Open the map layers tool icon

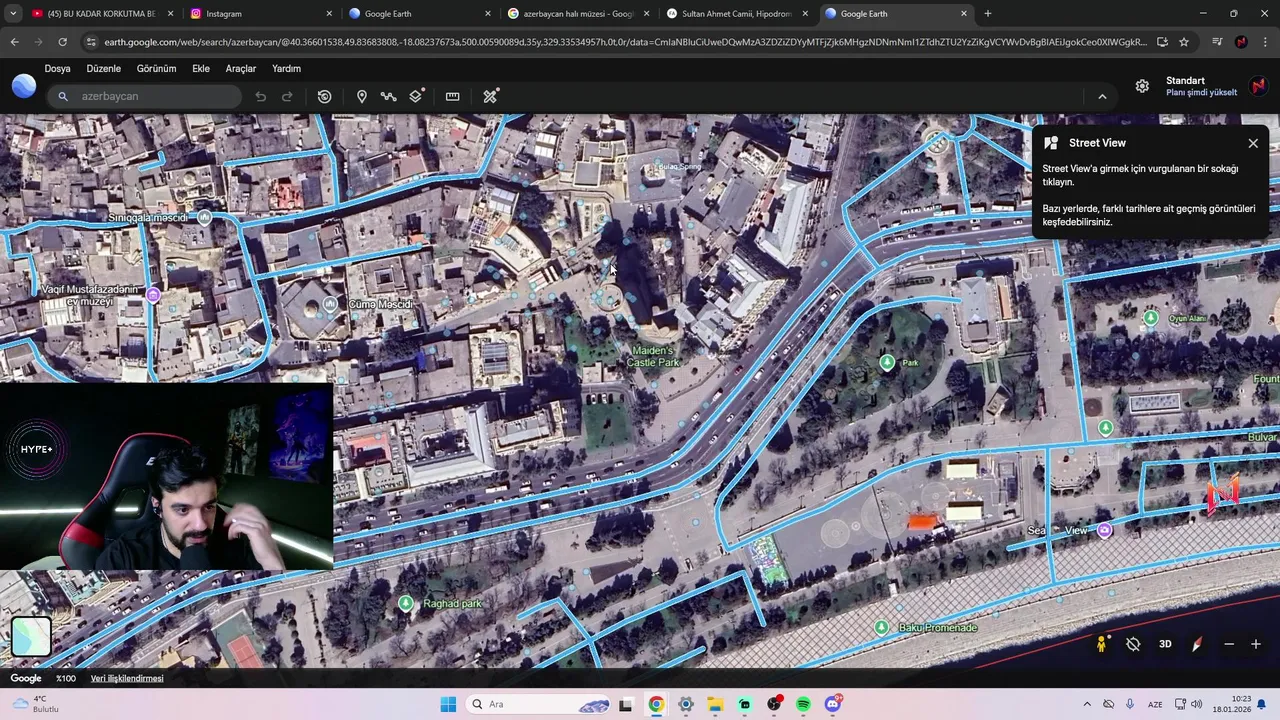click(417, 96)
